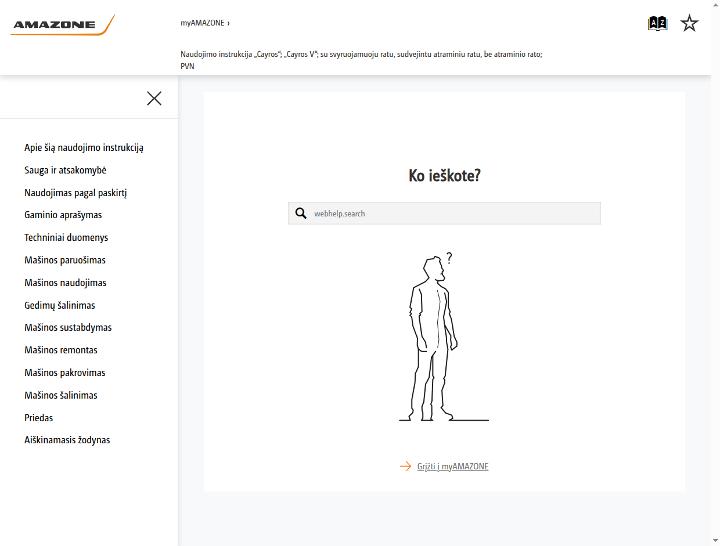
Task: Click the scrollbar down arrow
Action: pos(715,541)
